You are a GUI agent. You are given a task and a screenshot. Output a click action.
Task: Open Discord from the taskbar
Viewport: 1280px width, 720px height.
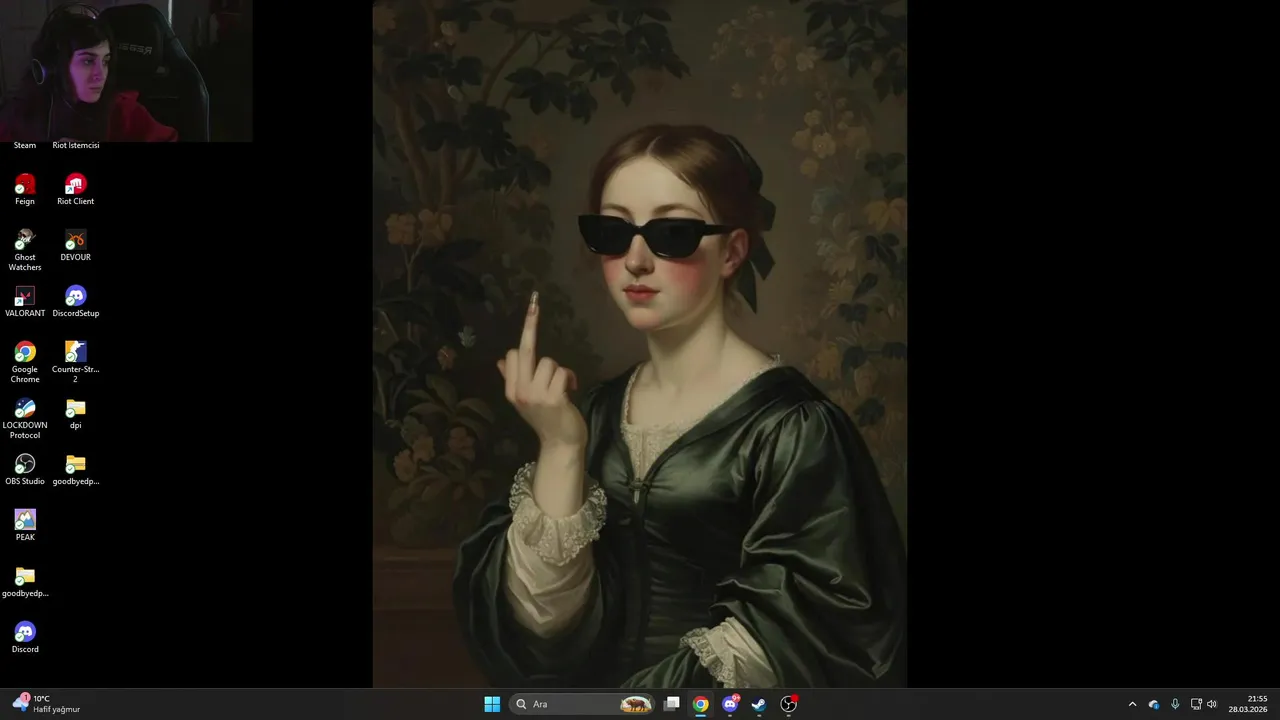click(x=730, y=704)
